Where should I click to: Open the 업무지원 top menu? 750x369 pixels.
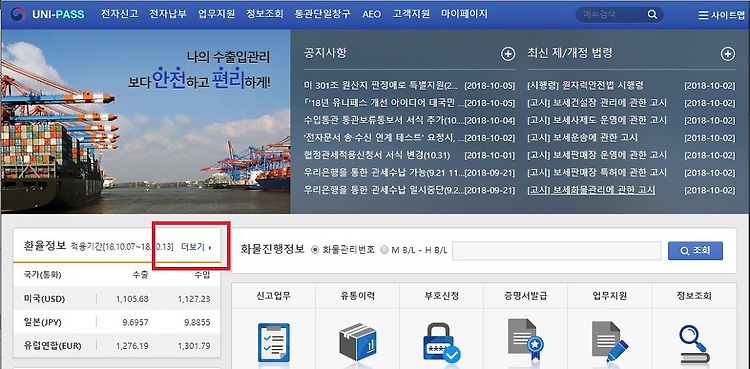point(216,14)
